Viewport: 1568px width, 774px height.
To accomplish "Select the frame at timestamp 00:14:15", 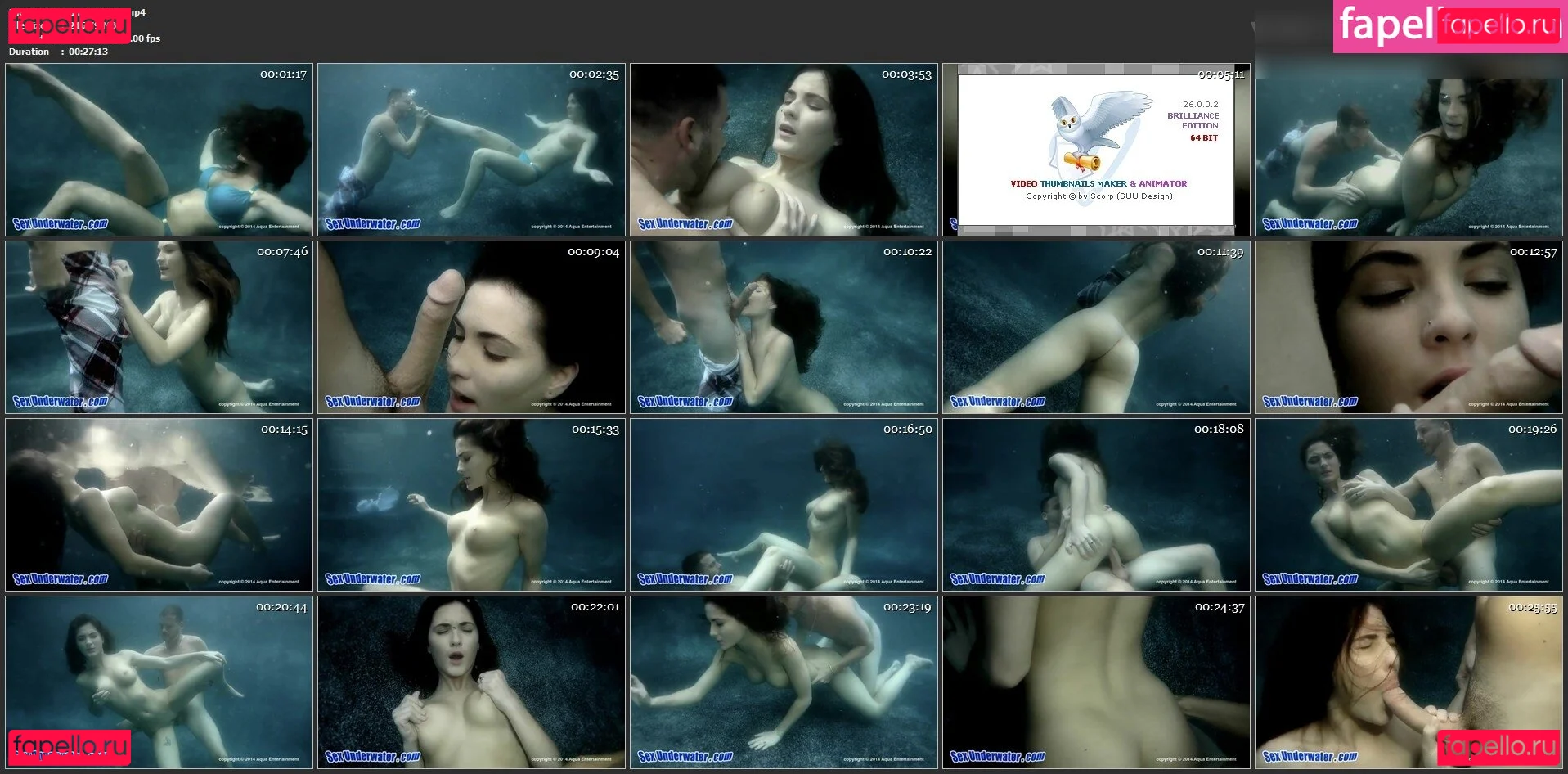I will 159,505.
